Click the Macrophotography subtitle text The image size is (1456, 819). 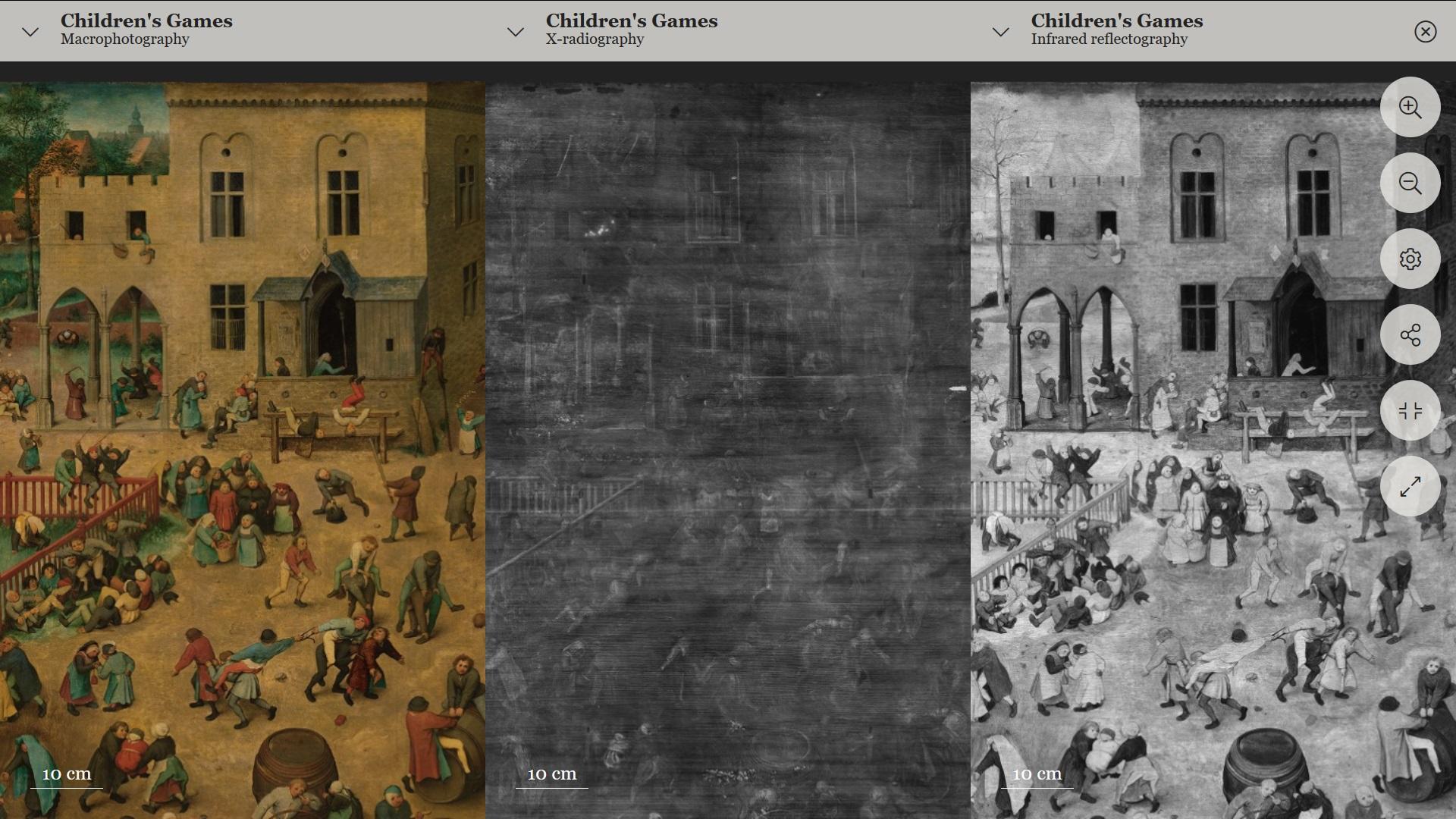pos(125,39)
